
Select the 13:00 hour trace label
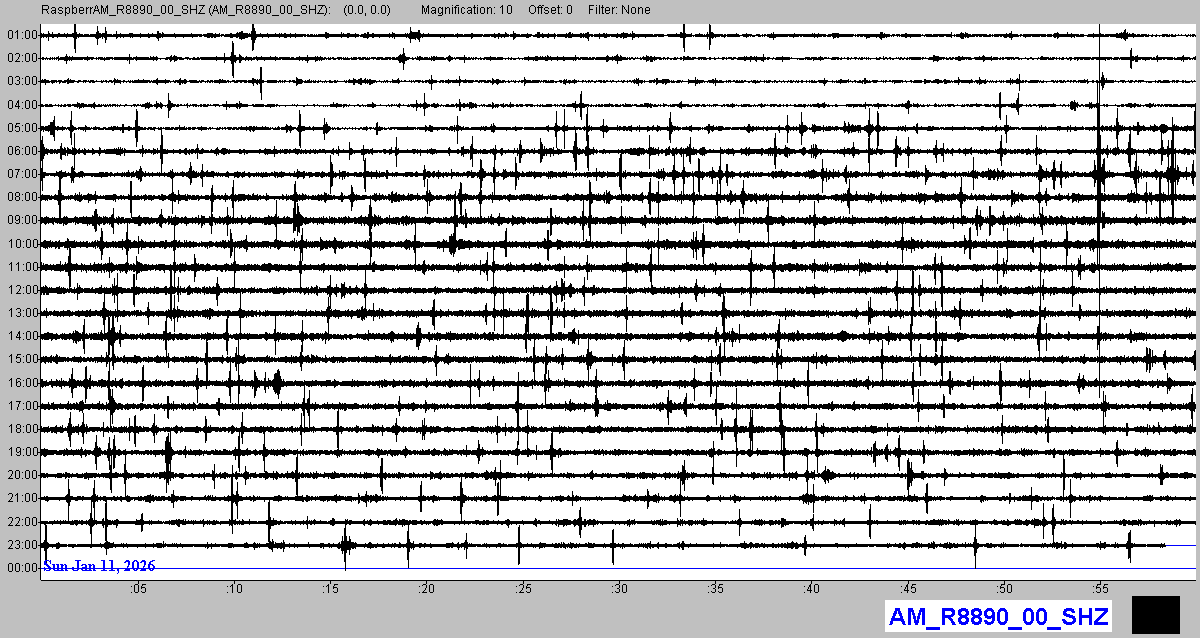(x=21, y=313)
